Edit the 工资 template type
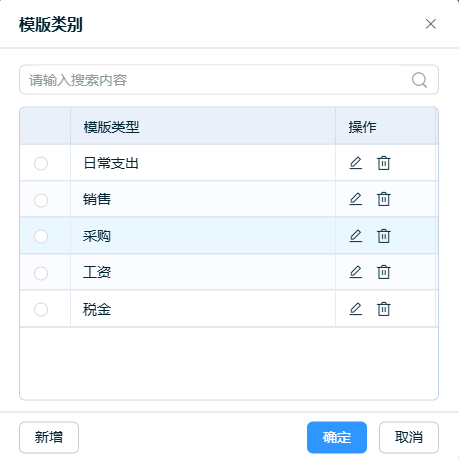This screenshot has width=459, height=458. [356, 272]
